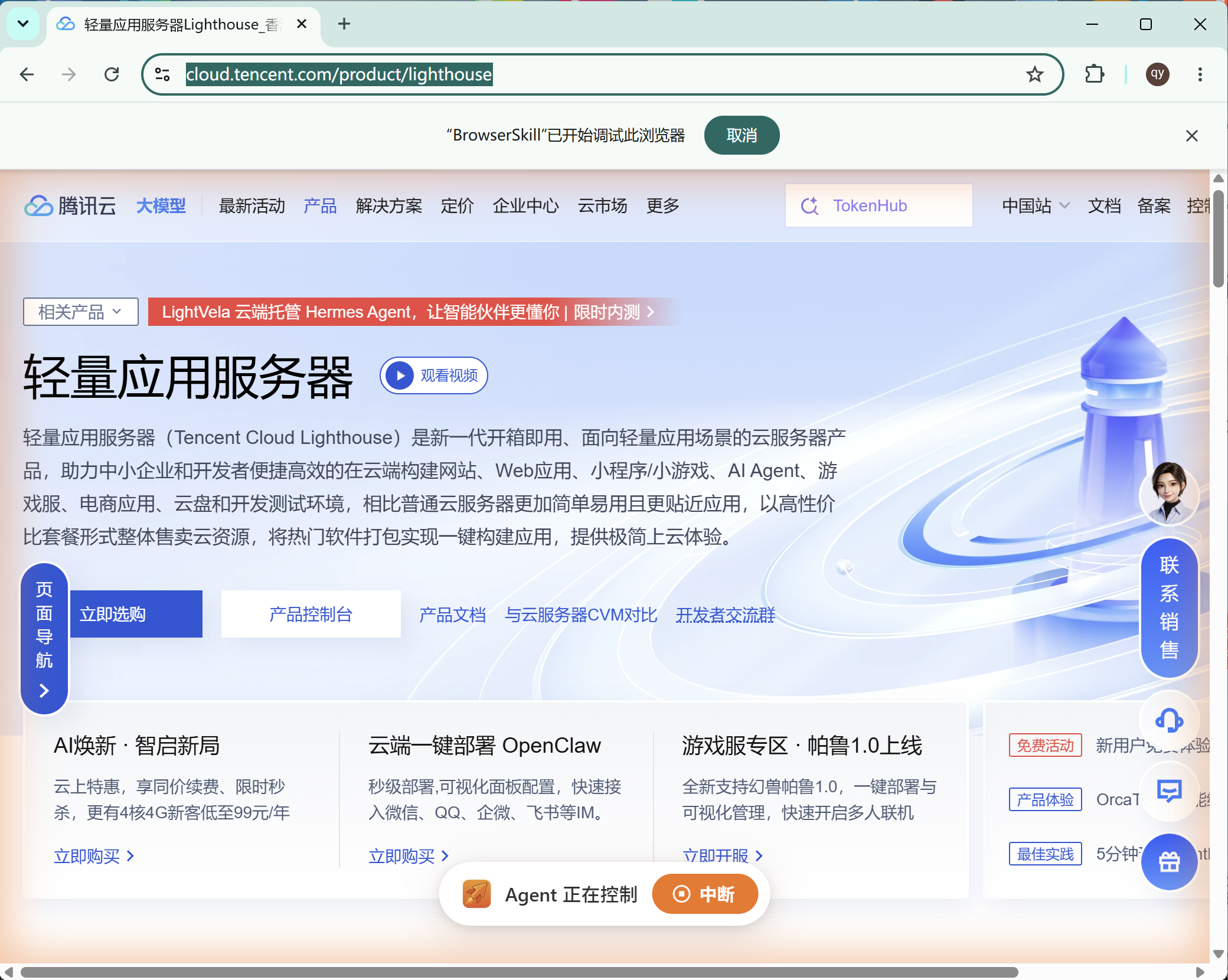This screenshot has height=980, width=1228.
Task: Open Chrome's three-dot menu
Action: 1200,74
